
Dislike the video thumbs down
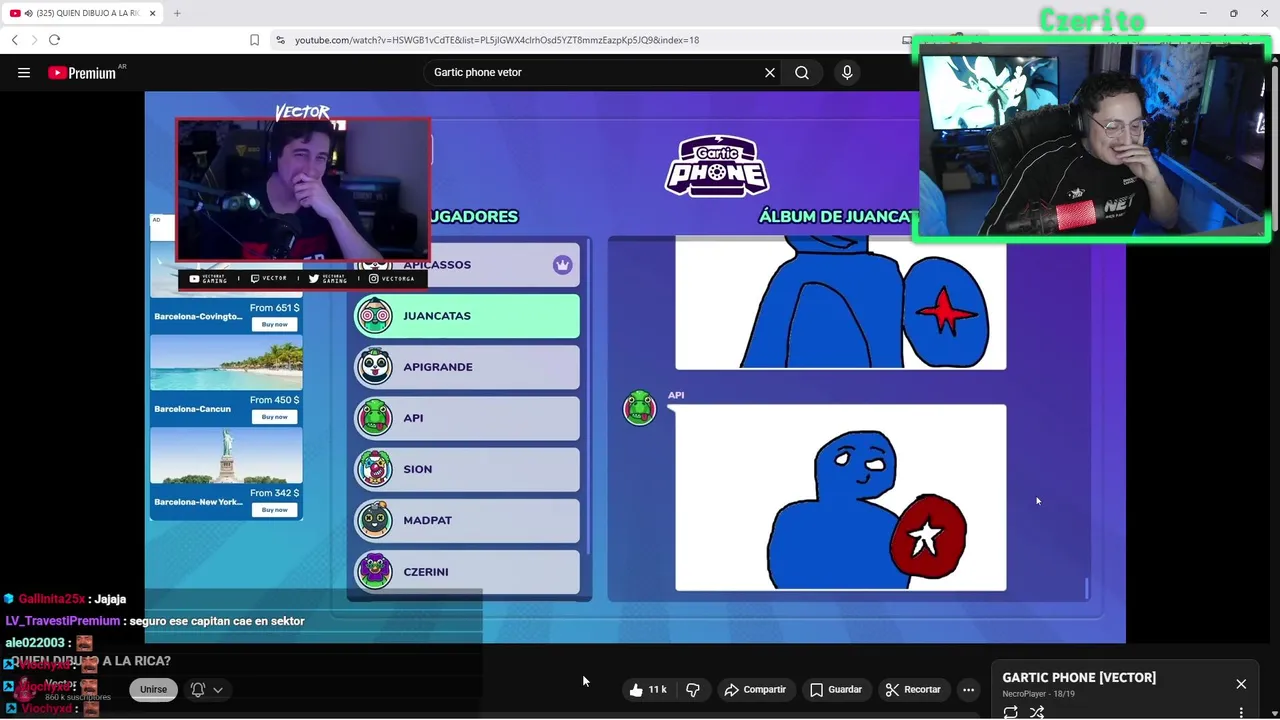click(x=693, y=690)
